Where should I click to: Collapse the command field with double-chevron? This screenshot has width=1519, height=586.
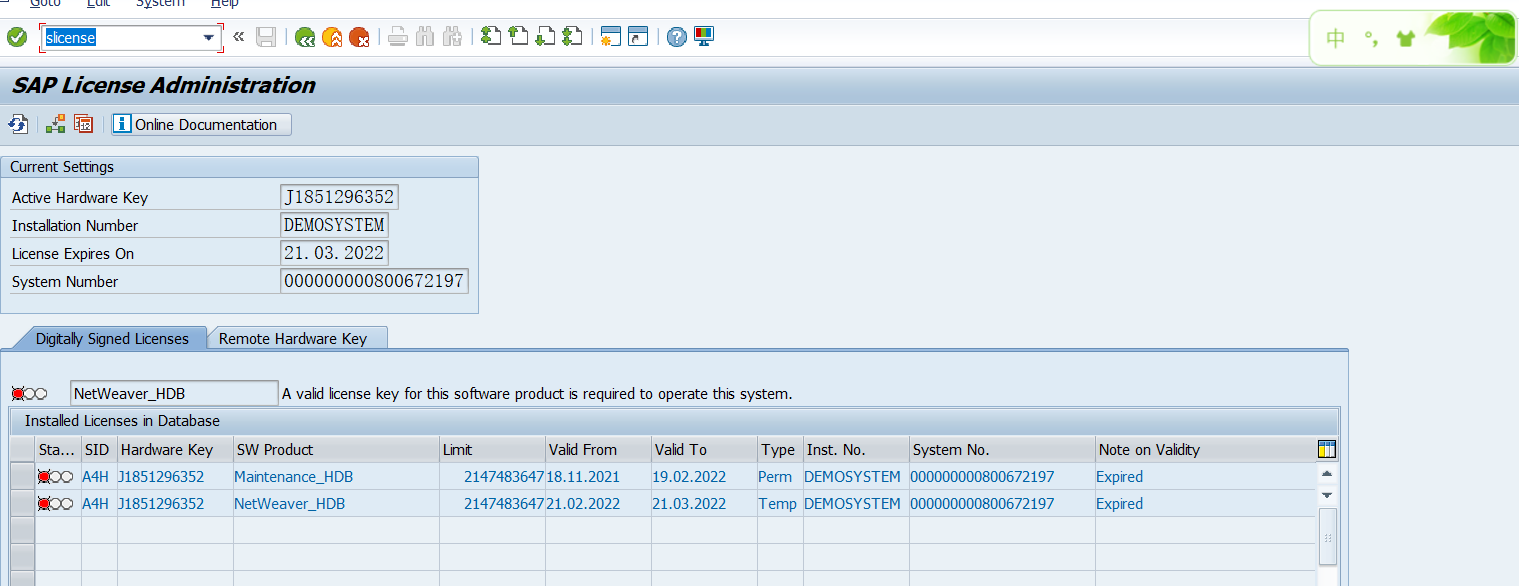[238, 38]
